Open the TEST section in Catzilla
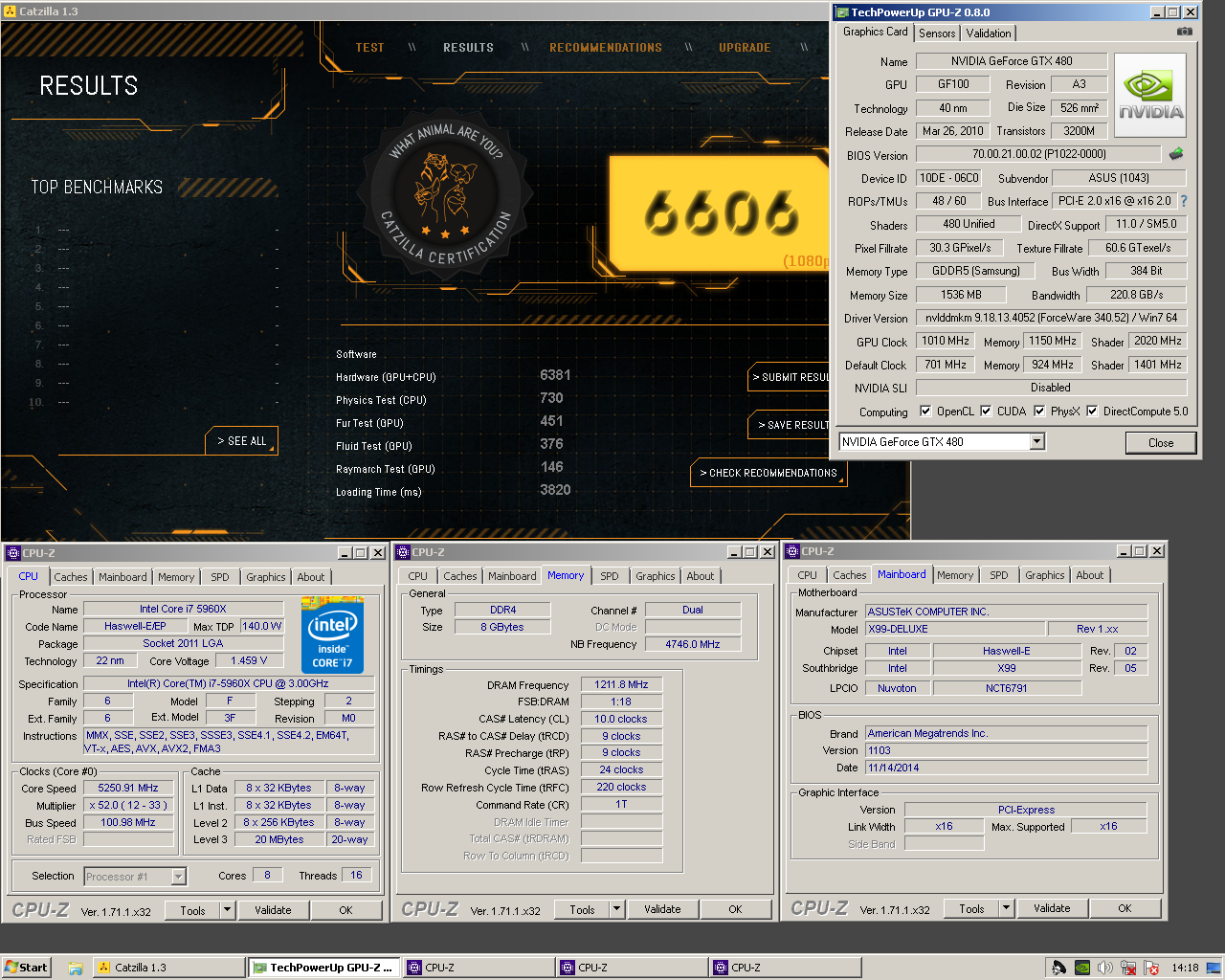This screenshot has height=980, width=1225. [x=369, y=47]
